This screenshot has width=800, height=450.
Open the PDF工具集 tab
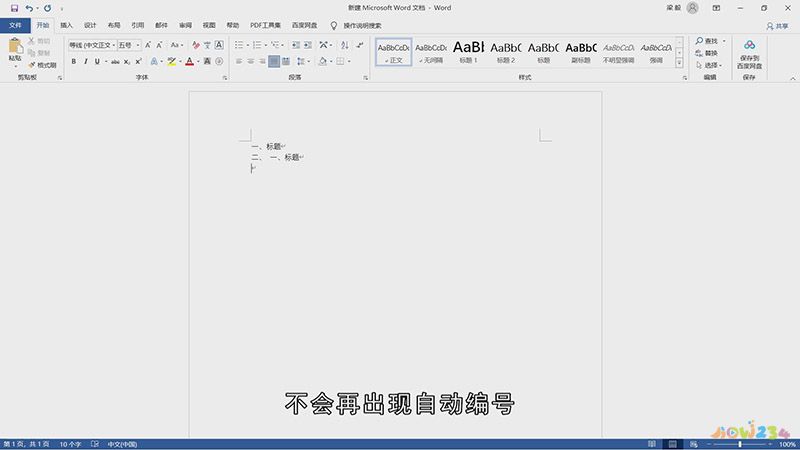pos(265,26)
